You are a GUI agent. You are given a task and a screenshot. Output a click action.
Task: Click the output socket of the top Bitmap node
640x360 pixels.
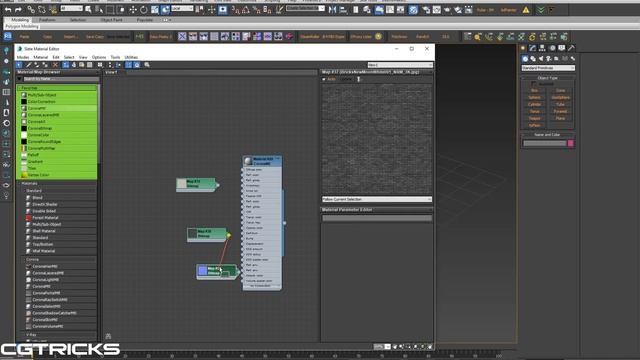(218, 185)
